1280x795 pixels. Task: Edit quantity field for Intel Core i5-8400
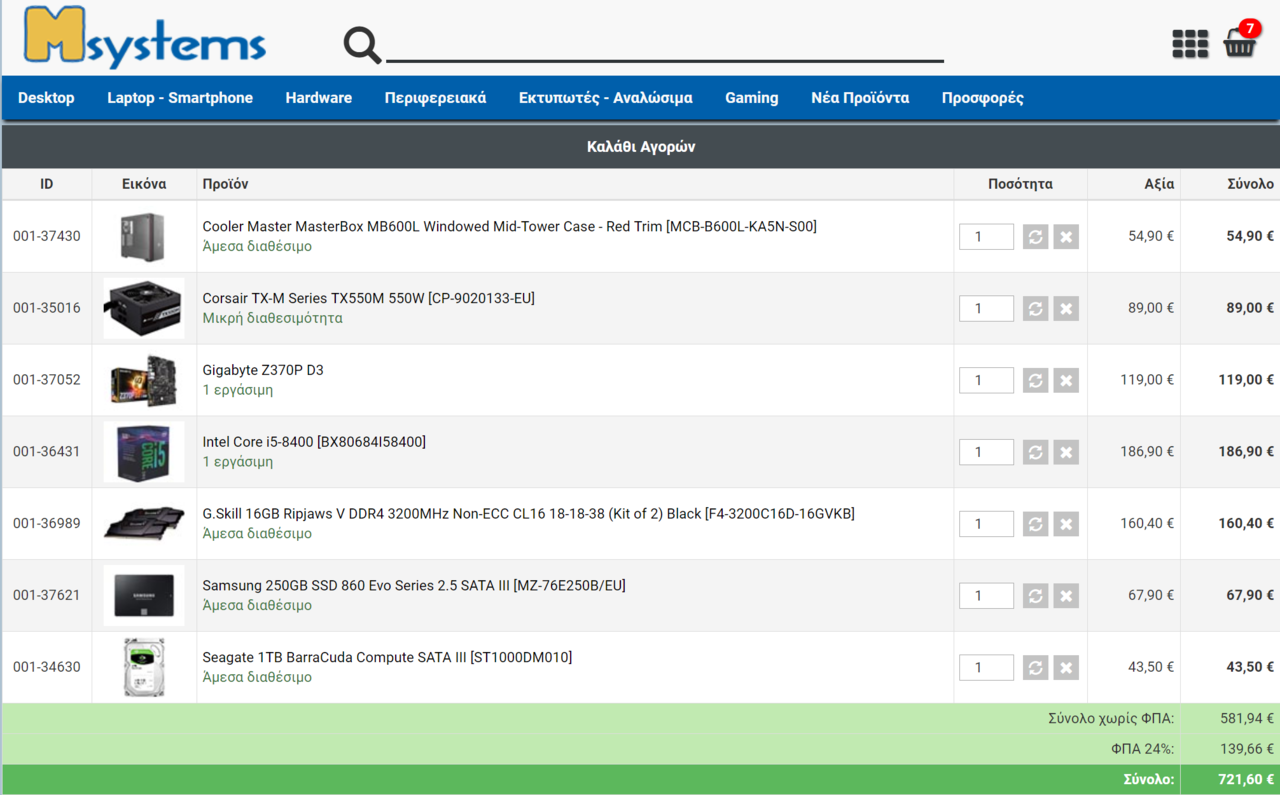pyautogui.click(x=986, y=452)
